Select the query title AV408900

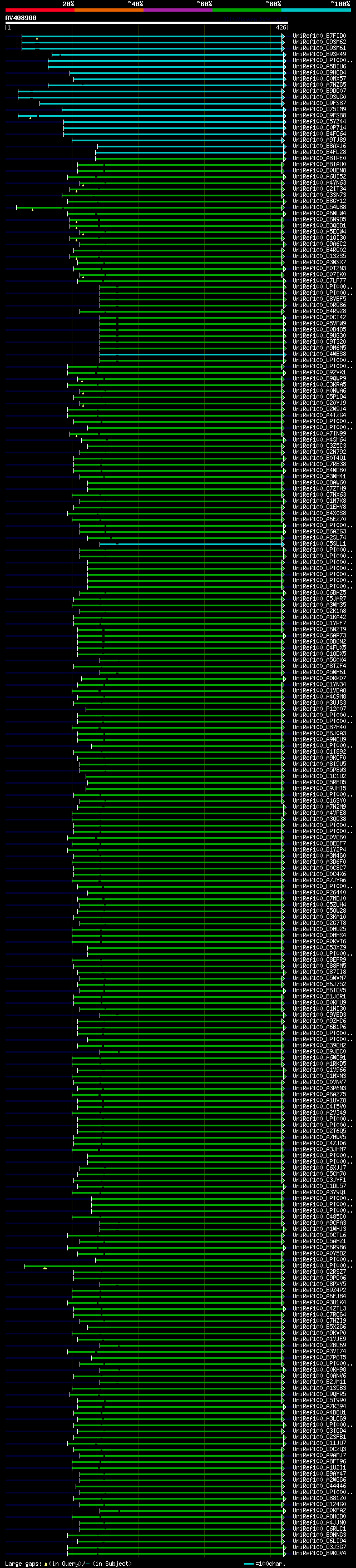pyautogui.click(x=21, y=18)
